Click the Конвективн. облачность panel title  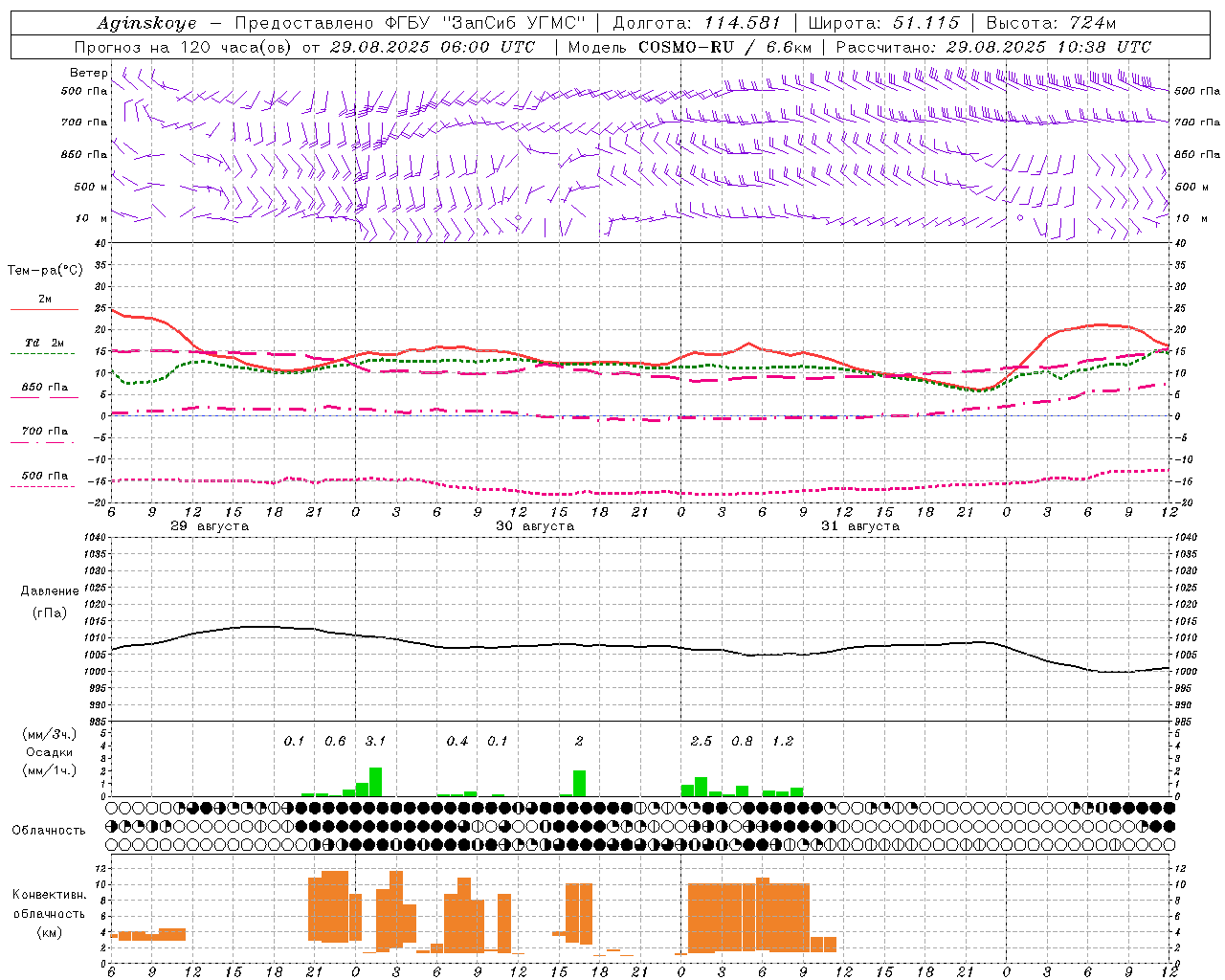49,904
